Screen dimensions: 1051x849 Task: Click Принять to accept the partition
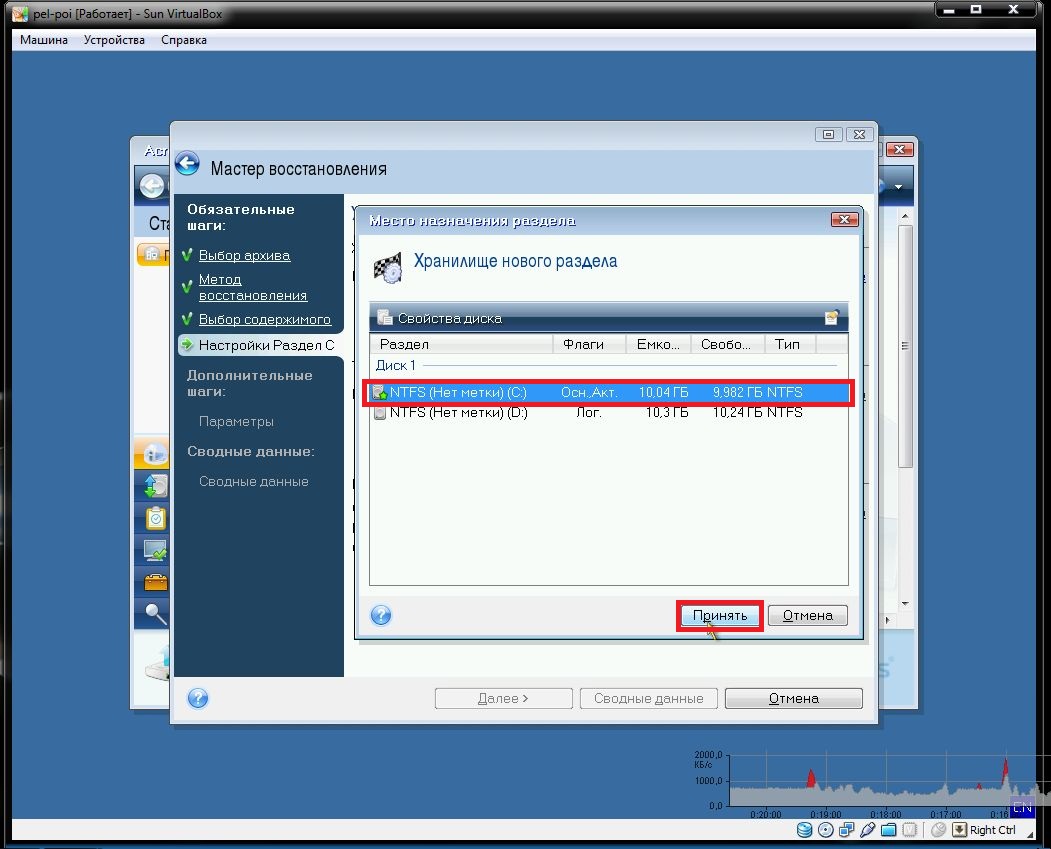720,615
